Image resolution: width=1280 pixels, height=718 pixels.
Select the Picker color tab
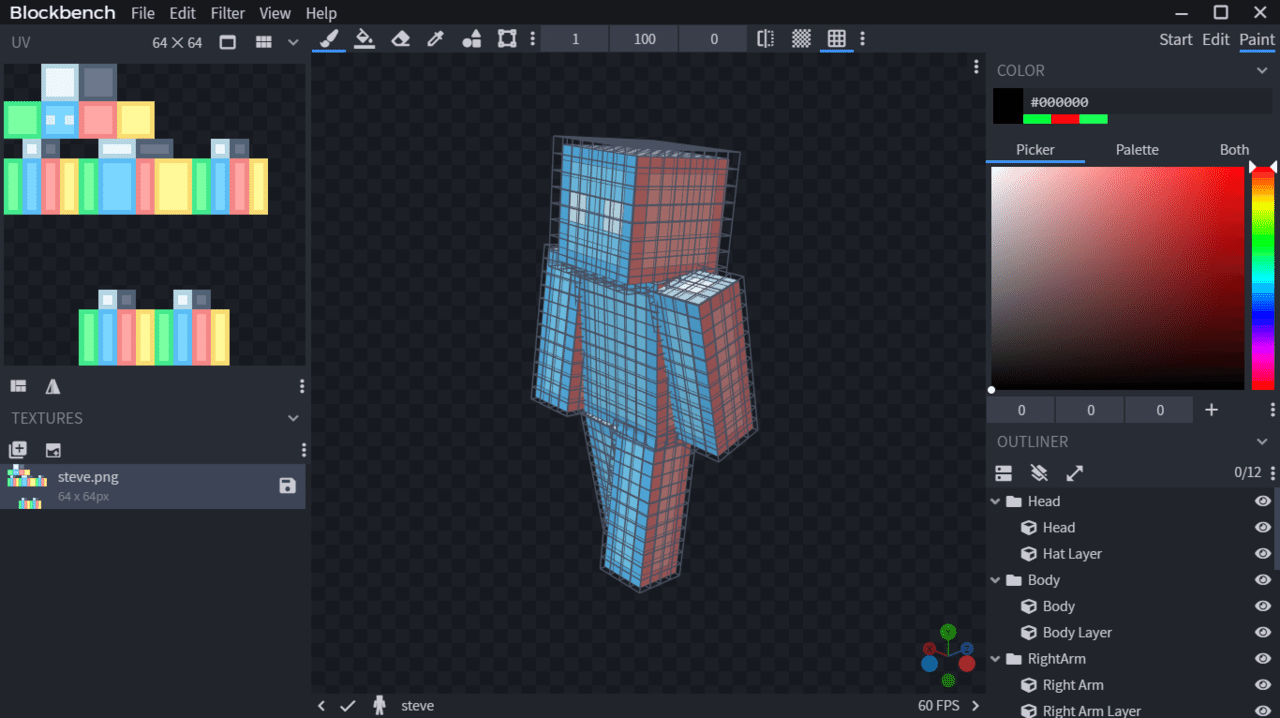[1036, 150]
